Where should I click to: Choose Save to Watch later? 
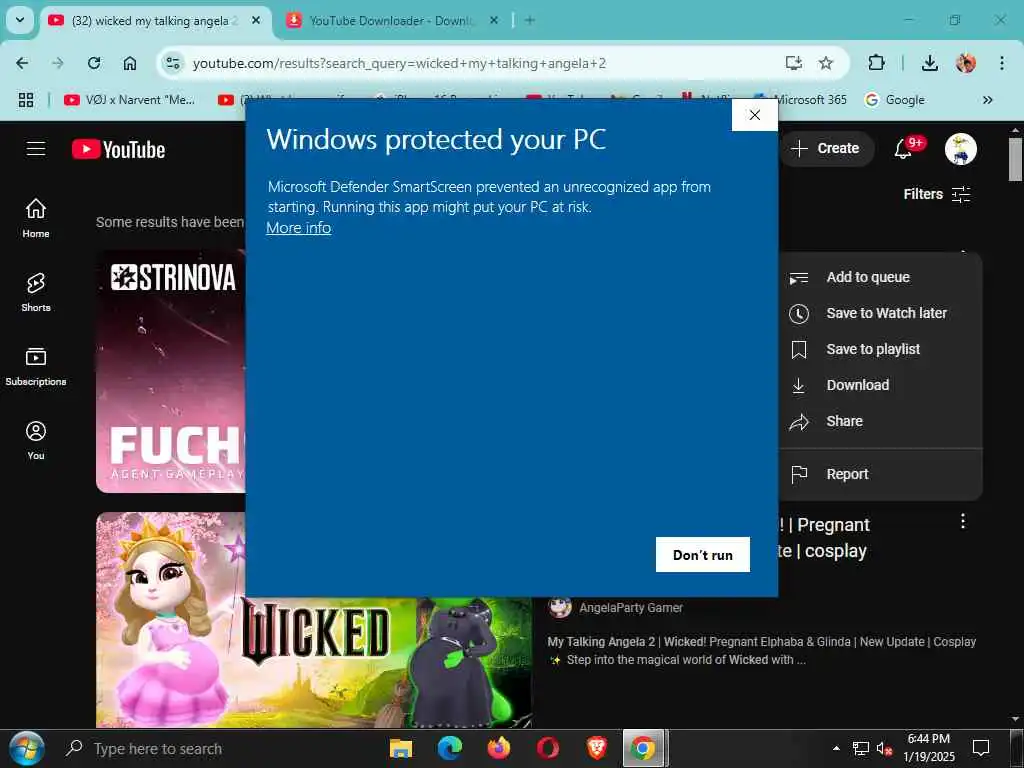[x=880, y=313]
